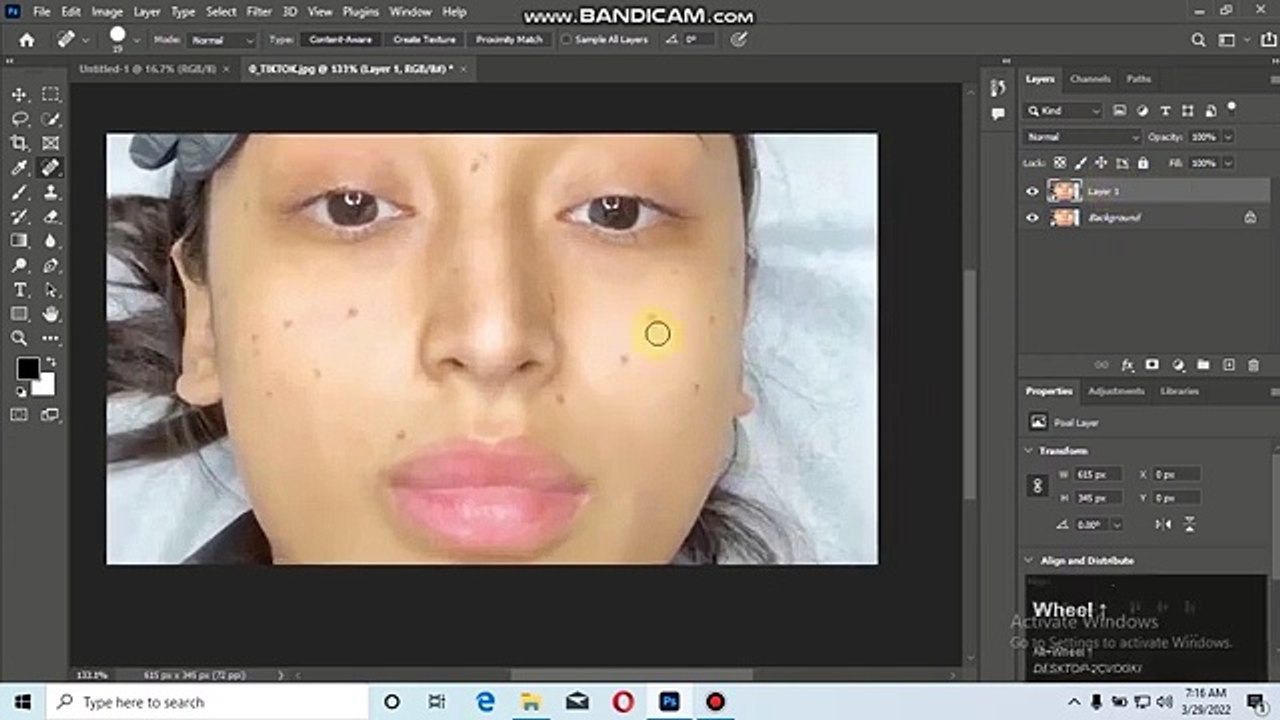Add a layer mask
The width and height of the screenshot is (1280, 720).
tap(1152, 366)
